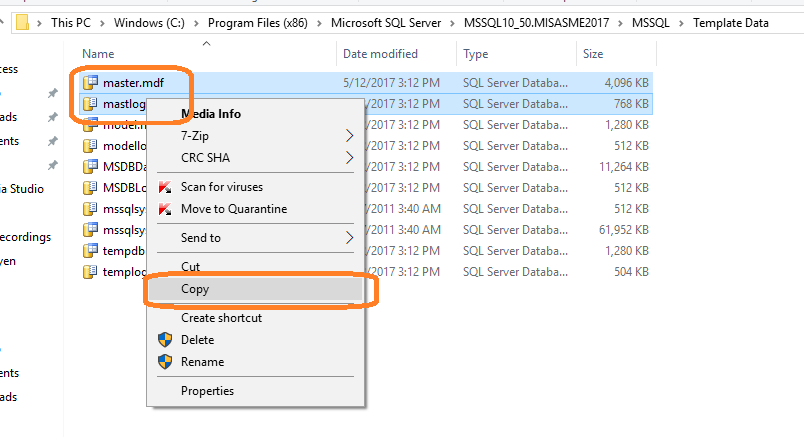Click the 11,264 KB size value
Image resolution: width=804 pixels, height=437 pixels.
[x=624, y=167]
